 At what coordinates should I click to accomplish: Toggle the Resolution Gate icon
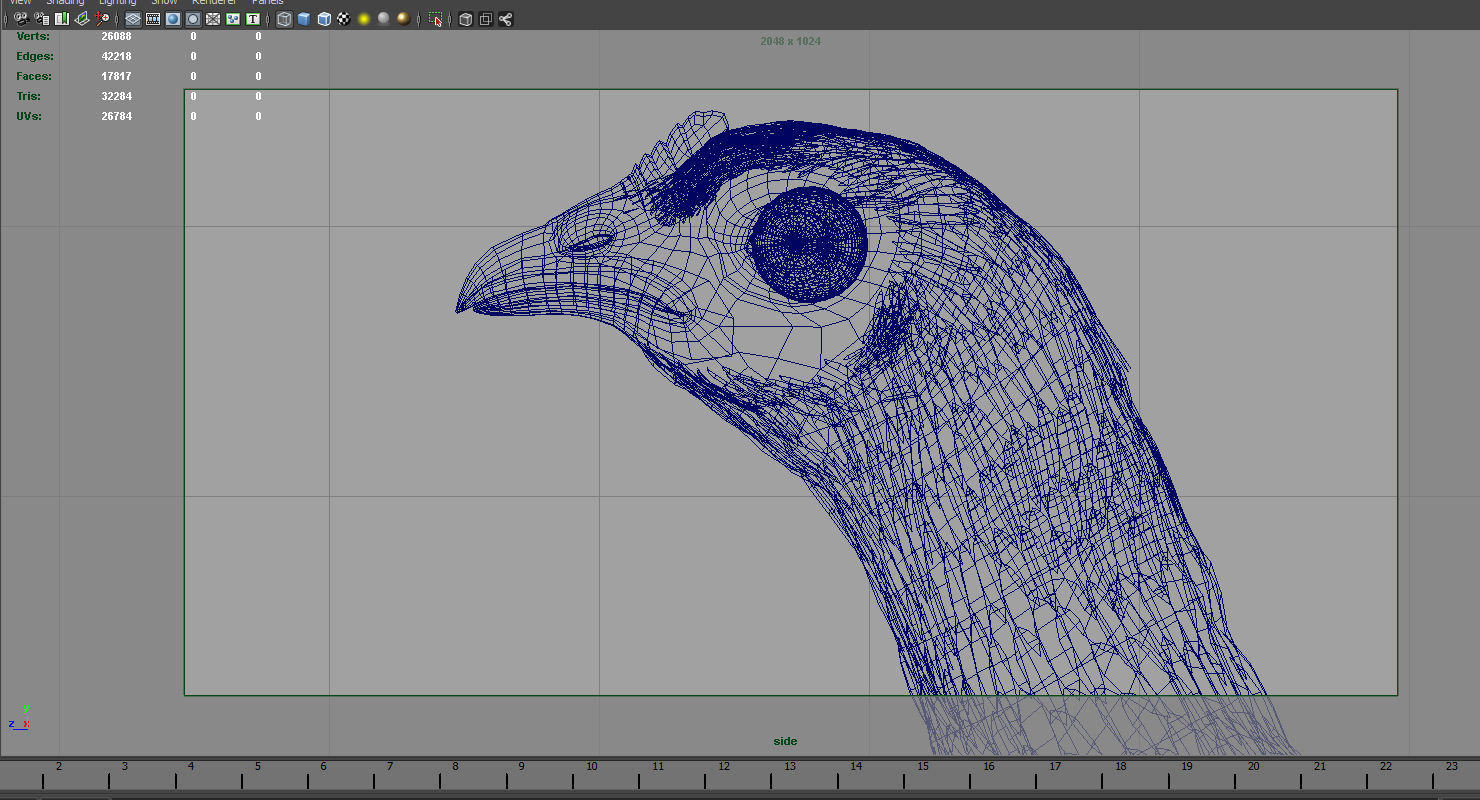[x=173, y=19]
